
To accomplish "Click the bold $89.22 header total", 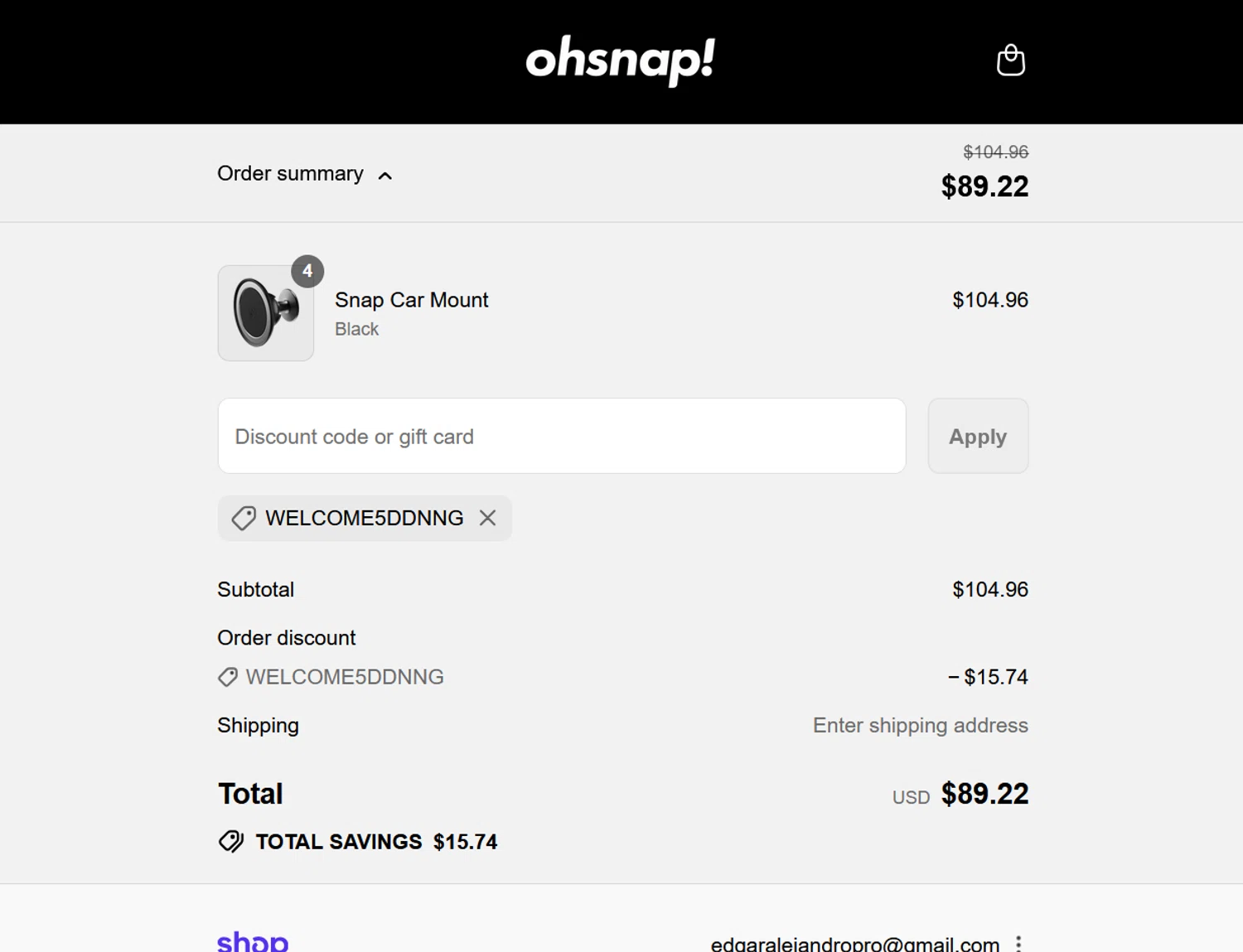I will 984,186.
